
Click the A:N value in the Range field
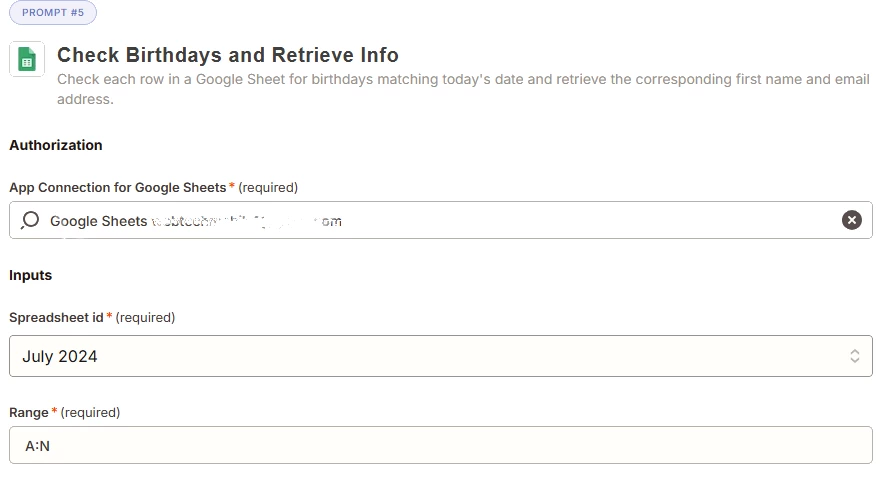point(37,446)
